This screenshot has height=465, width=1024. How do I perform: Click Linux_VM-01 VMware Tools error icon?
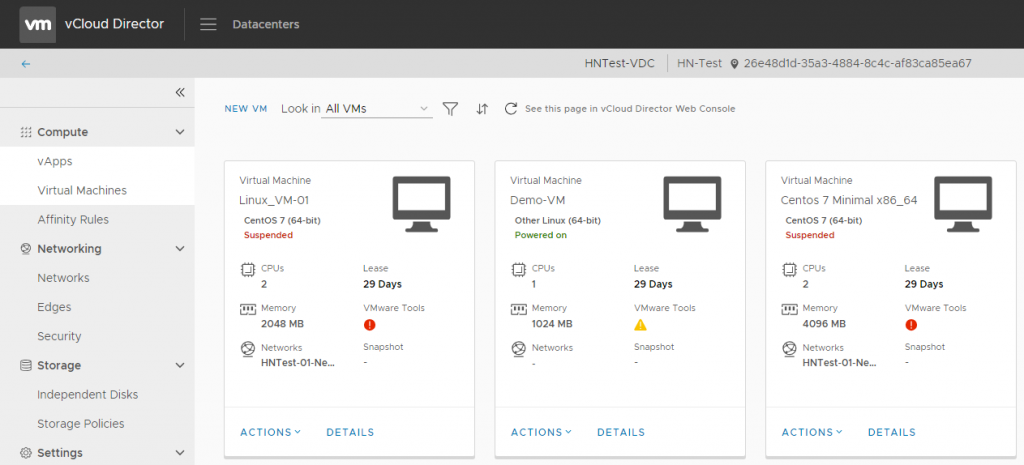point(370,325)
